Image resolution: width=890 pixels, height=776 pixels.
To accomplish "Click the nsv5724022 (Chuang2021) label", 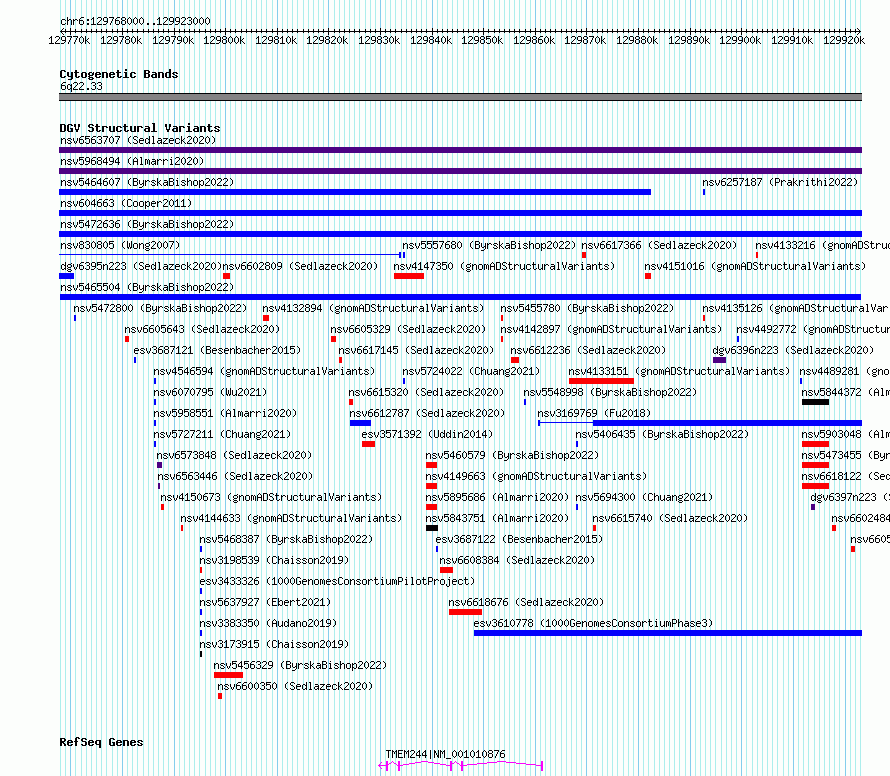I will pyautogui.click(x=471, y=371).
